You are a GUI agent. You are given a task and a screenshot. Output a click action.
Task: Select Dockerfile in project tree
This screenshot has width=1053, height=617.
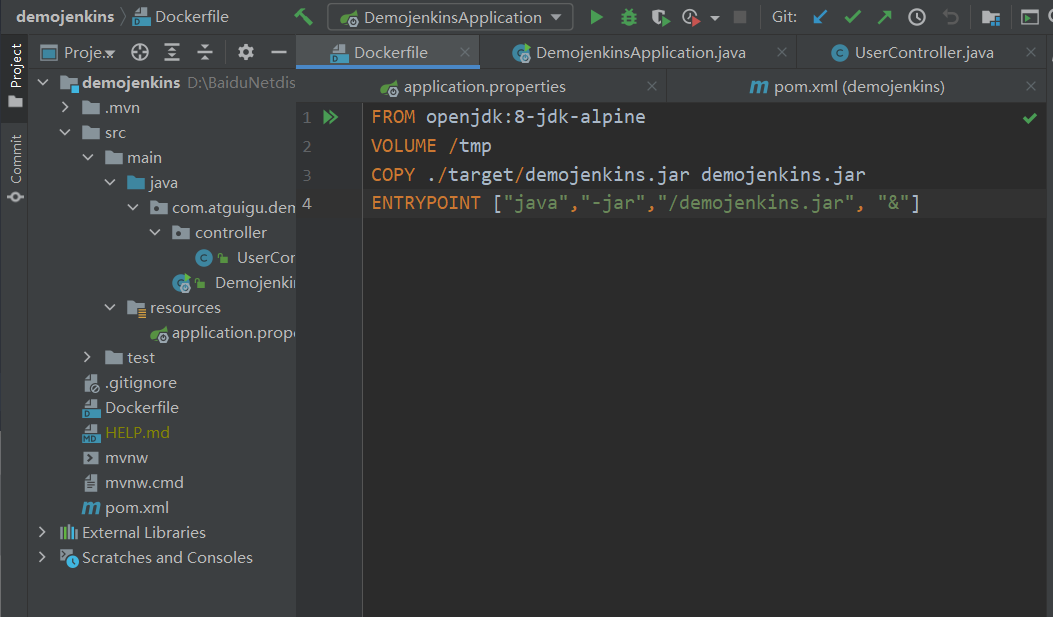[x=130, y=408]
